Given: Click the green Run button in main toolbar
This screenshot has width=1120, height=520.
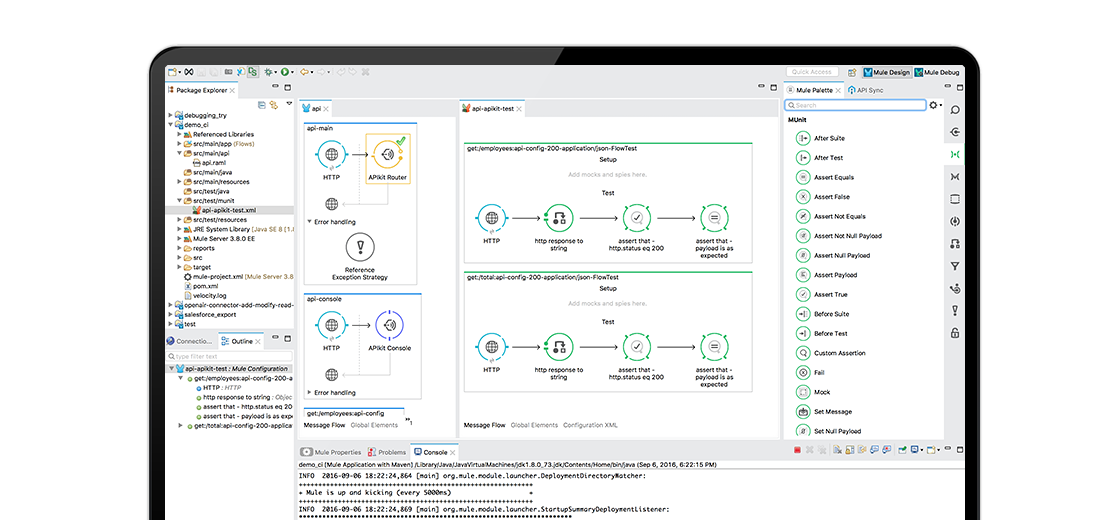Looking at the screenshot, I should tap(284, 71).
